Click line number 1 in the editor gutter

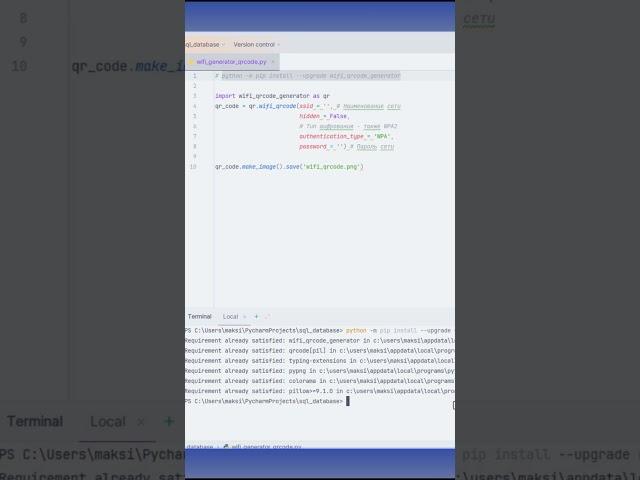[x=194, y=76]
